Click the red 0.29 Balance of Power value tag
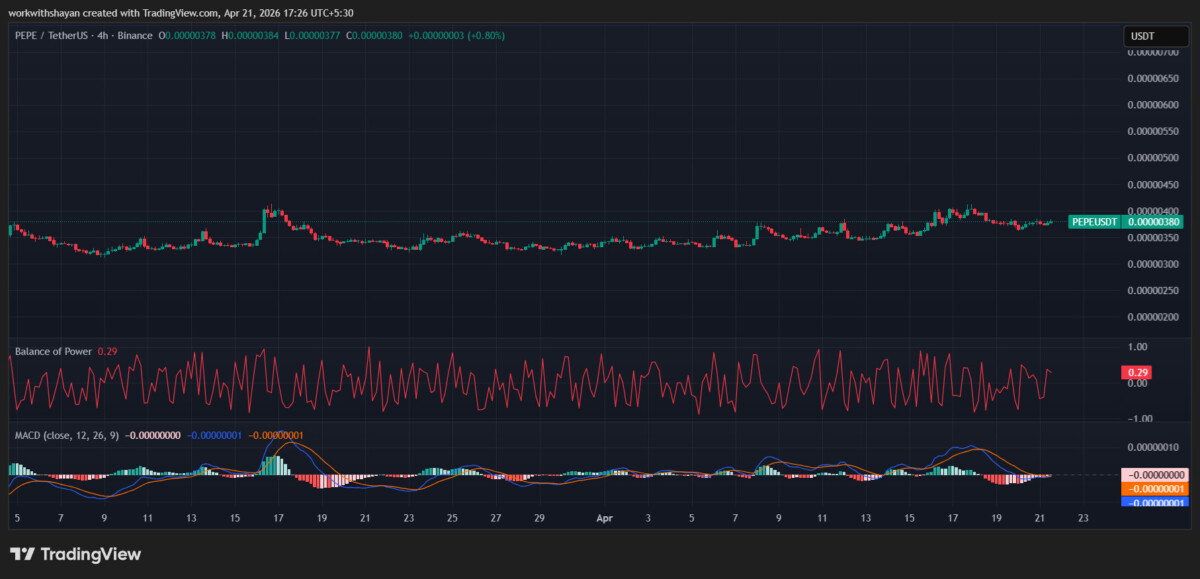 pos(1136,372)
